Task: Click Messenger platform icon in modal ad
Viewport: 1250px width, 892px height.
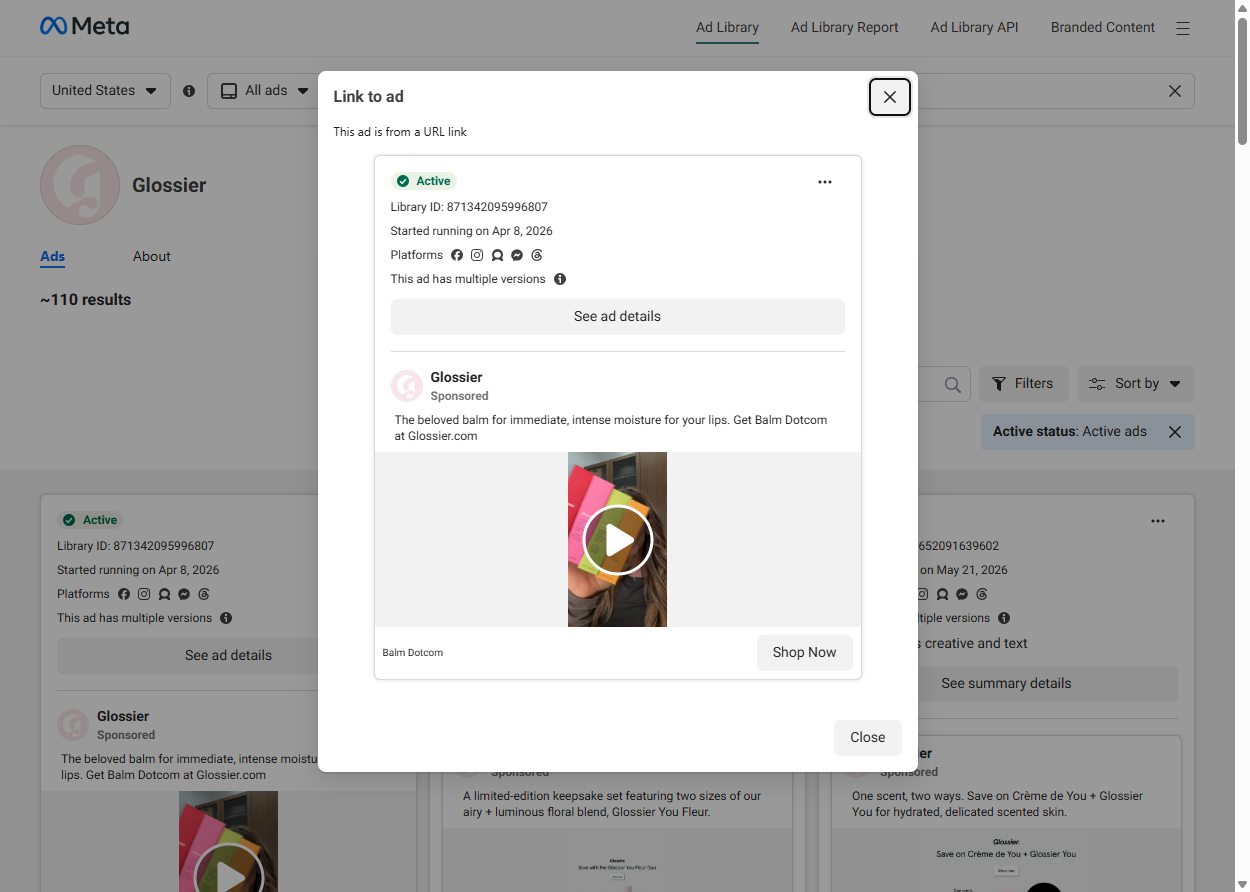Action: tap(517, 255)
